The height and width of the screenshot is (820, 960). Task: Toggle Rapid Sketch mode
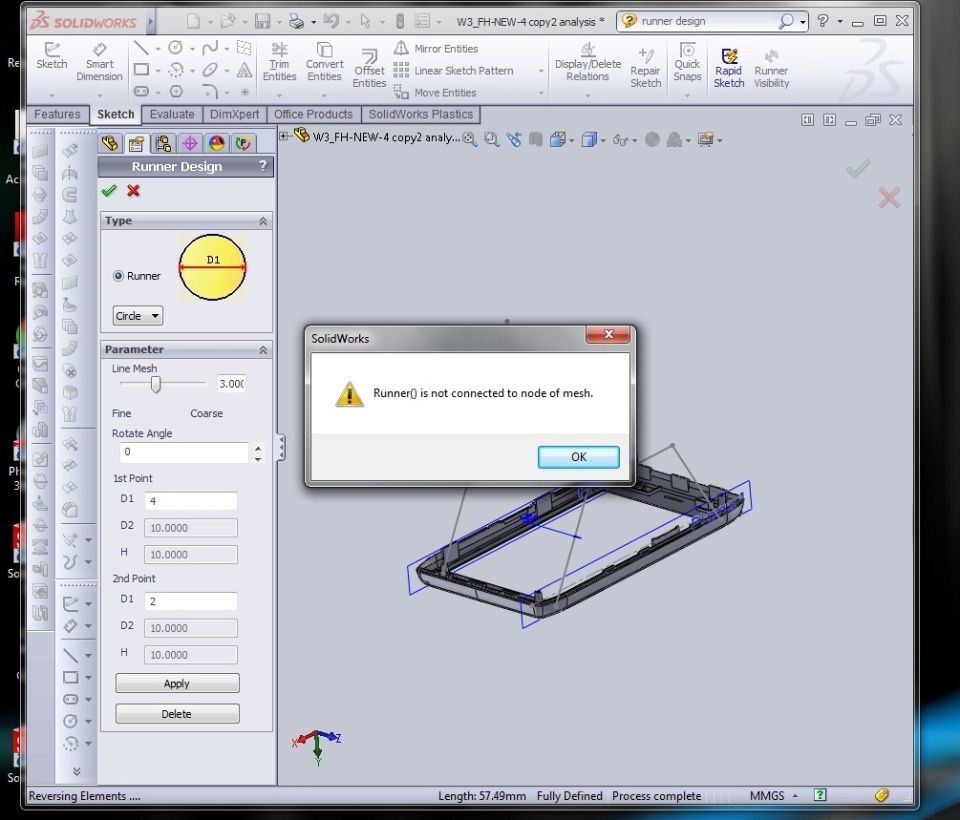click(x=729, y=69)
